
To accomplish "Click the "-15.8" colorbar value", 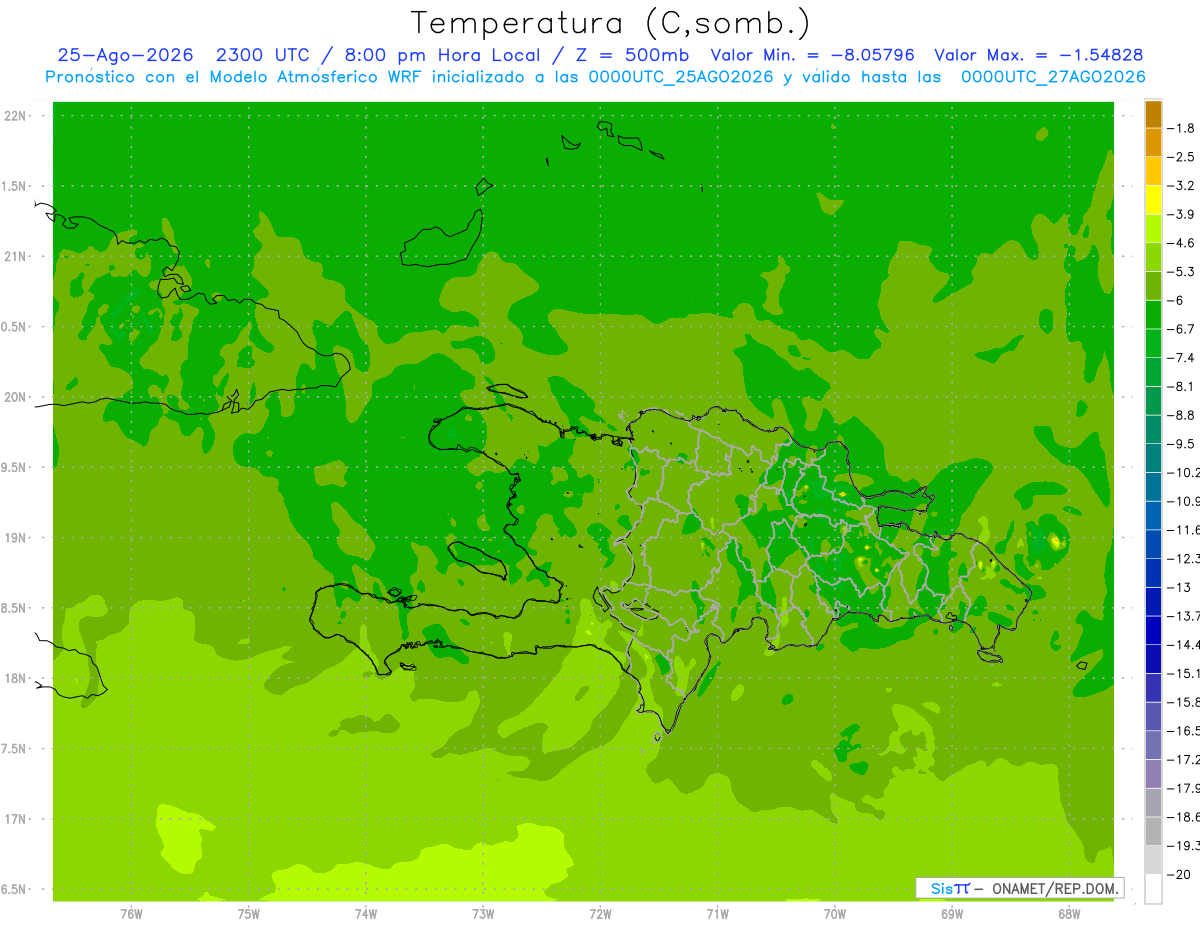I will [1184, 702].
